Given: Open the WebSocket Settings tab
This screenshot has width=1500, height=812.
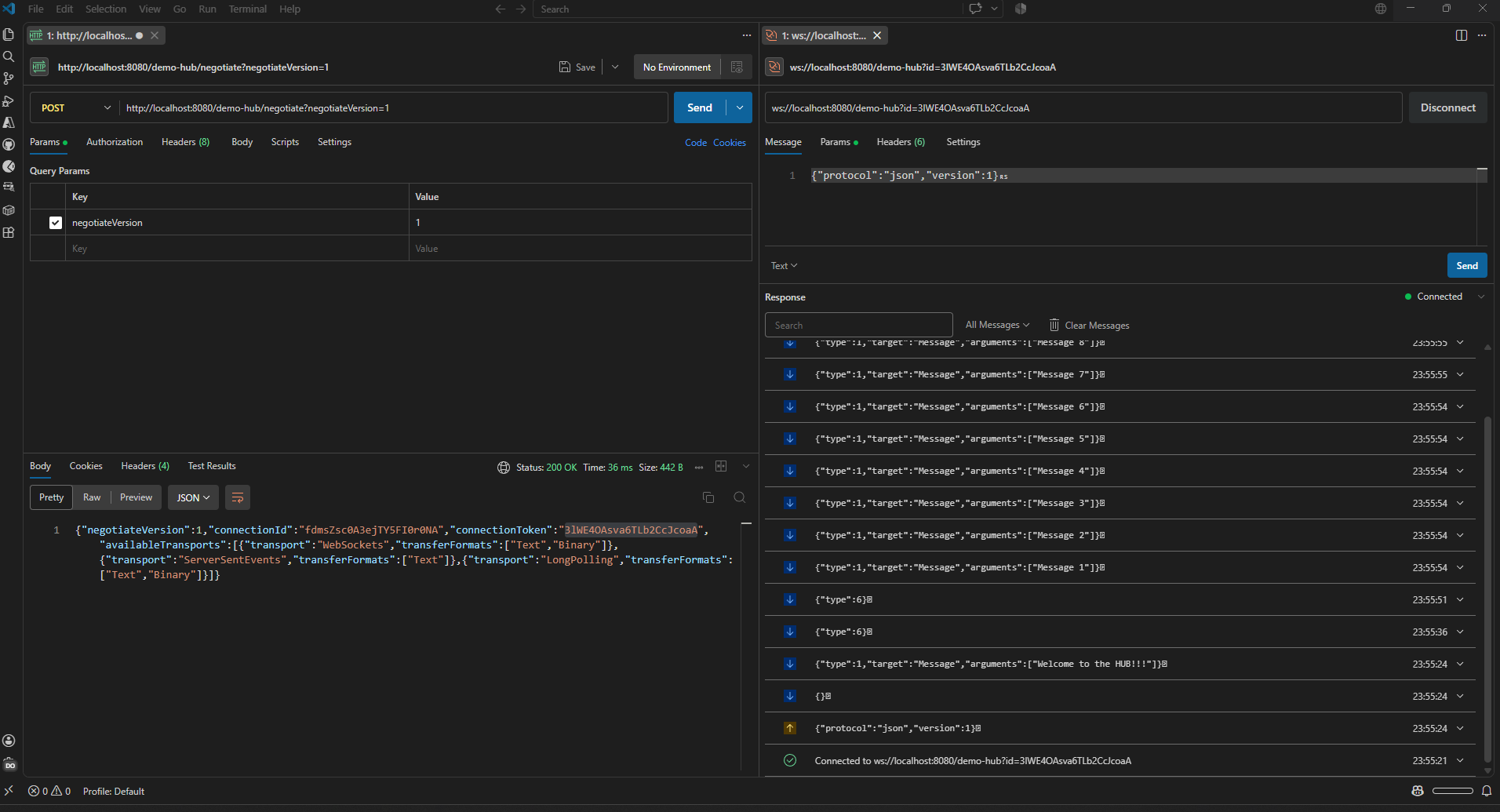Looking at the screenshot, I should click(x=963, y=142).
